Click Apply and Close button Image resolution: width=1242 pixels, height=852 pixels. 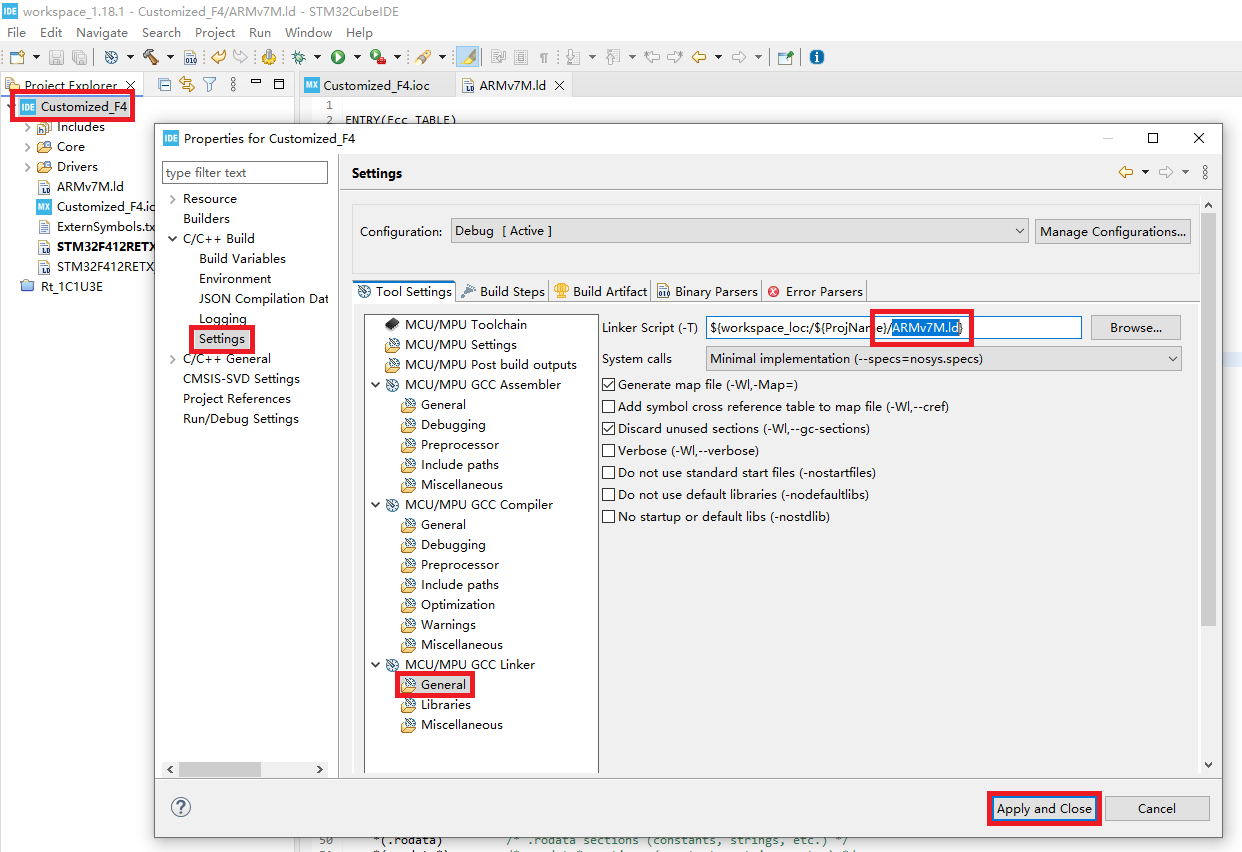[x=1044, y=808]
